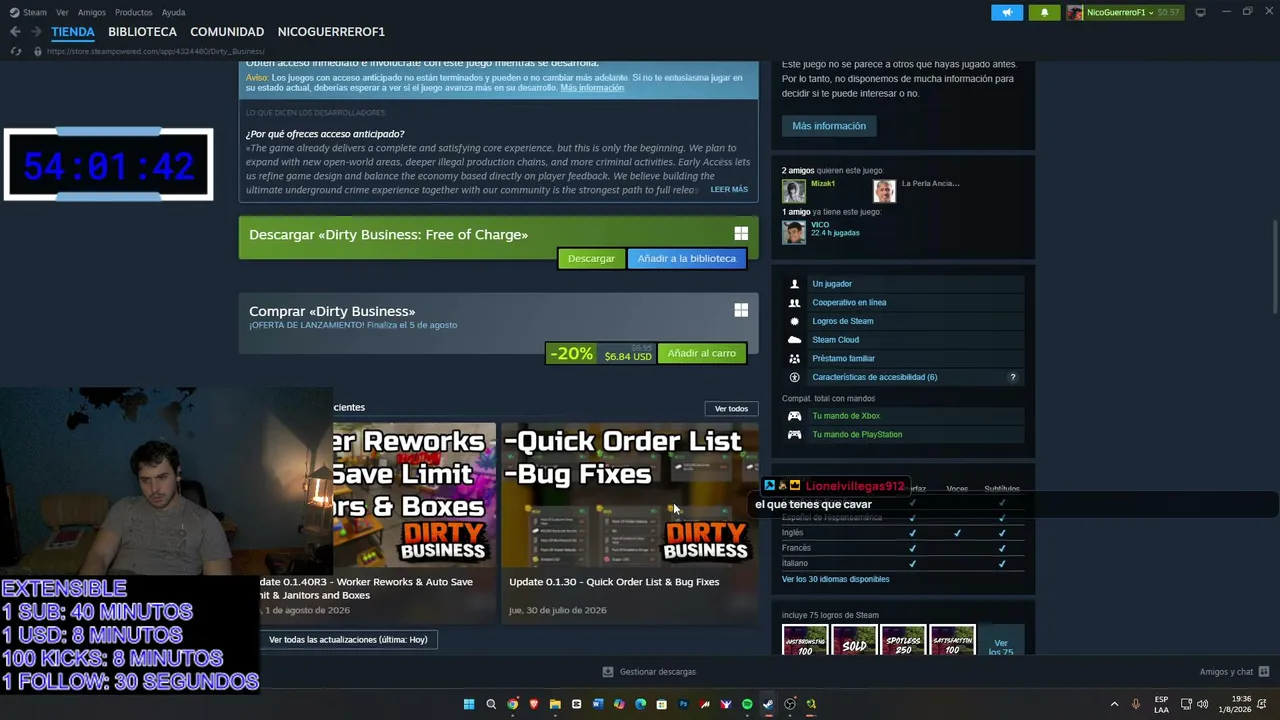Click Windows icon on Comprar Dirty Business row

(741, 311)
